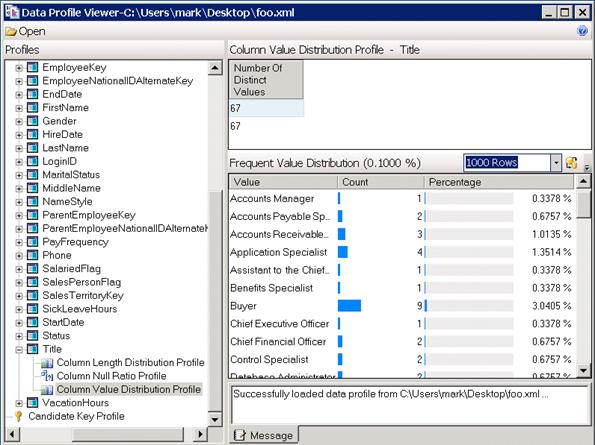This screenshot has height=445, width=595.
Task: Click the Phone column icon
Action: tap(33, 255)
